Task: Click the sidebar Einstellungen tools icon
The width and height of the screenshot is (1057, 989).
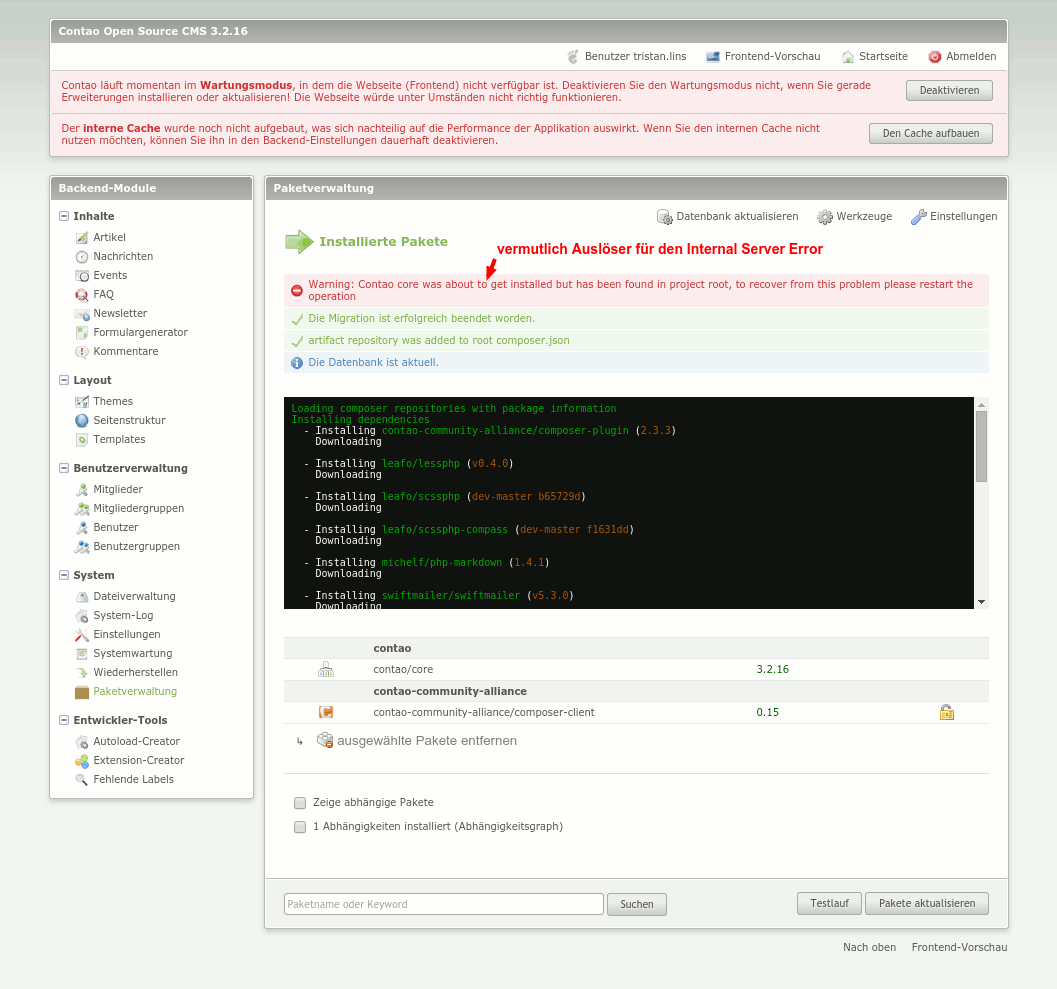Action: 82,634
